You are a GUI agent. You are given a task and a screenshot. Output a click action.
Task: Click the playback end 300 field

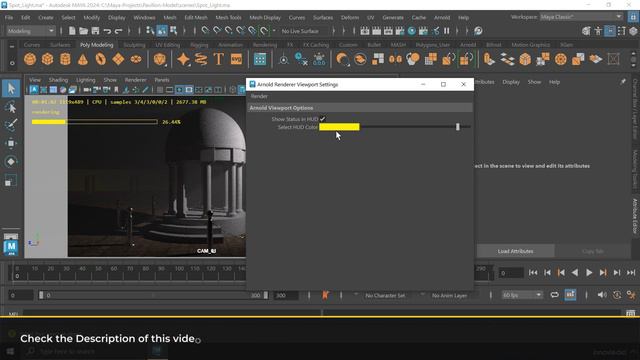[x=286, y=295]
